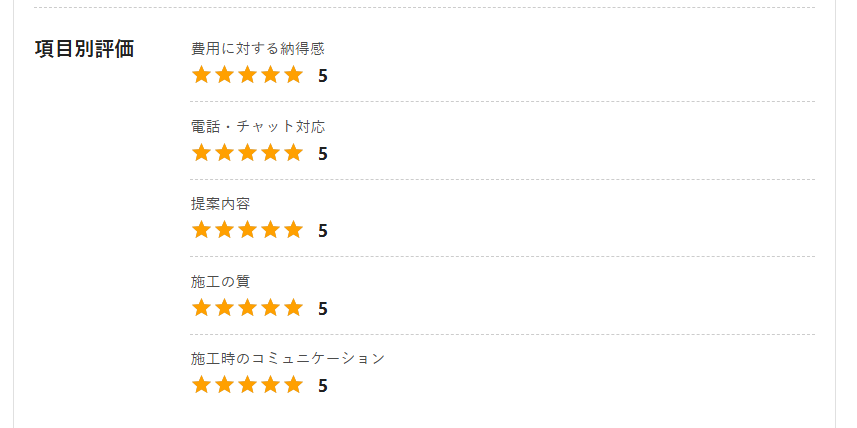The image size is (857, 428).
Task: Select the 項目別評価 heading
Action: (84, 49)
